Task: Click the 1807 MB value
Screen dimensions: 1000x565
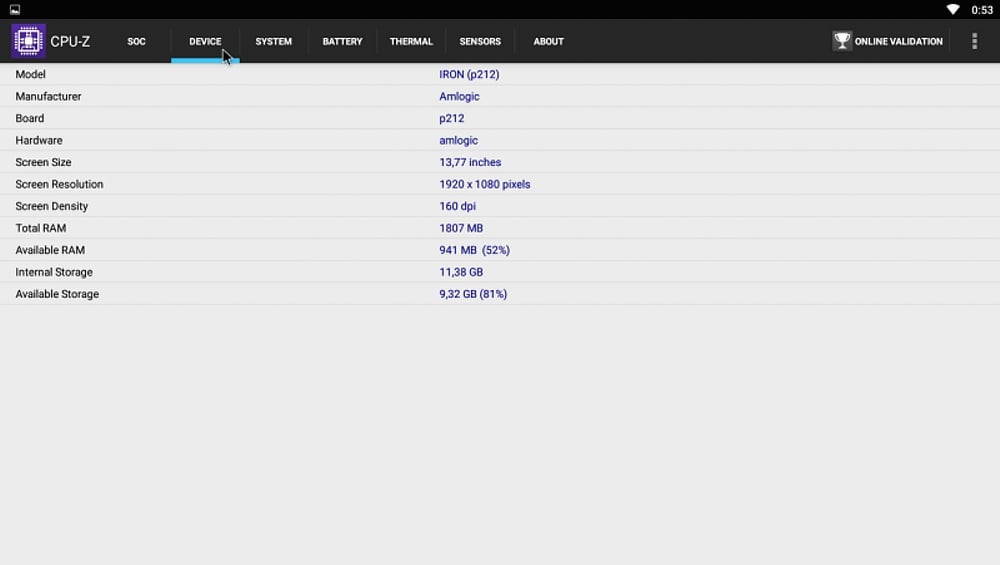Action: [x=461, y=228]
